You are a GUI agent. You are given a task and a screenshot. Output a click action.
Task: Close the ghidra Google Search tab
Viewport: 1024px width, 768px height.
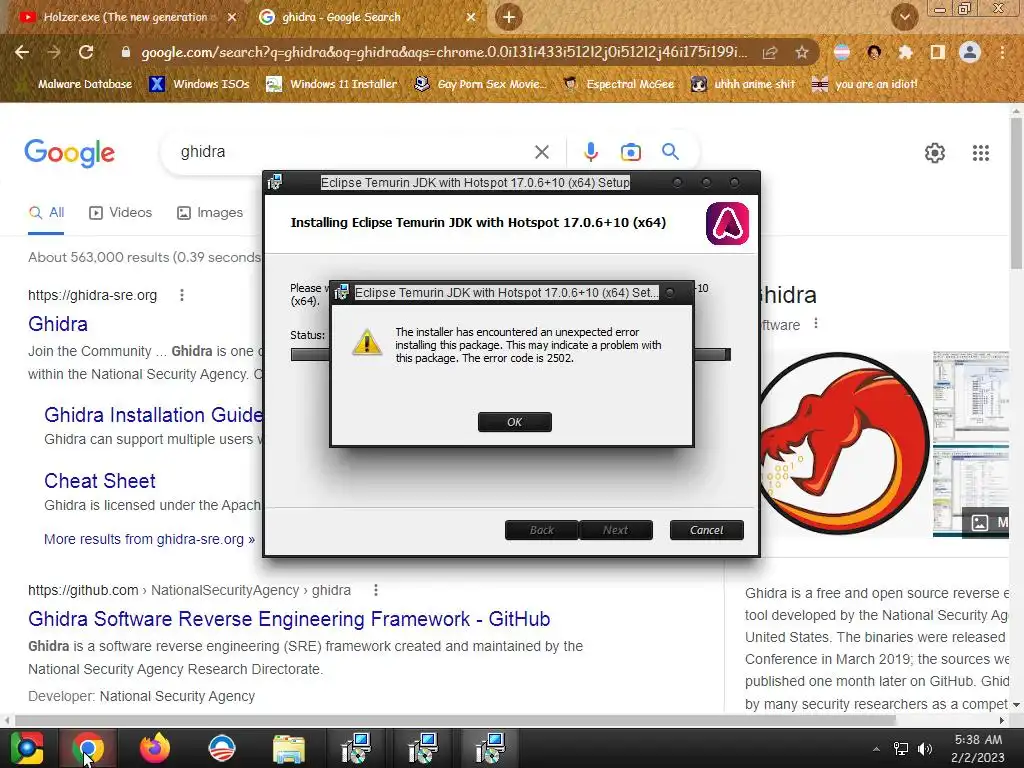(471, 17)
